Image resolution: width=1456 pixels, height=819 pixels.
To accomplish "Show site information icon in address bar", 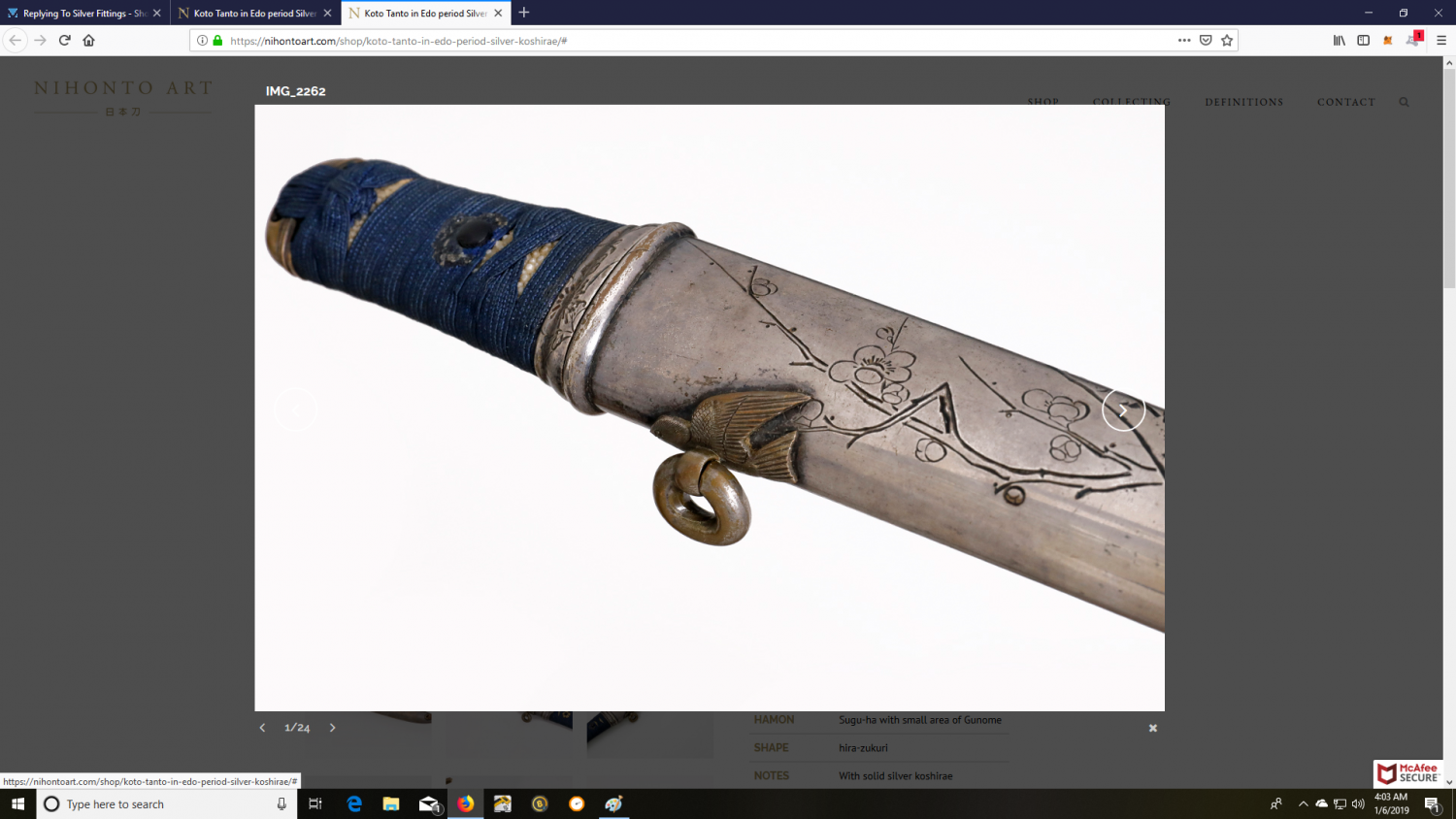I will (202, 41).
